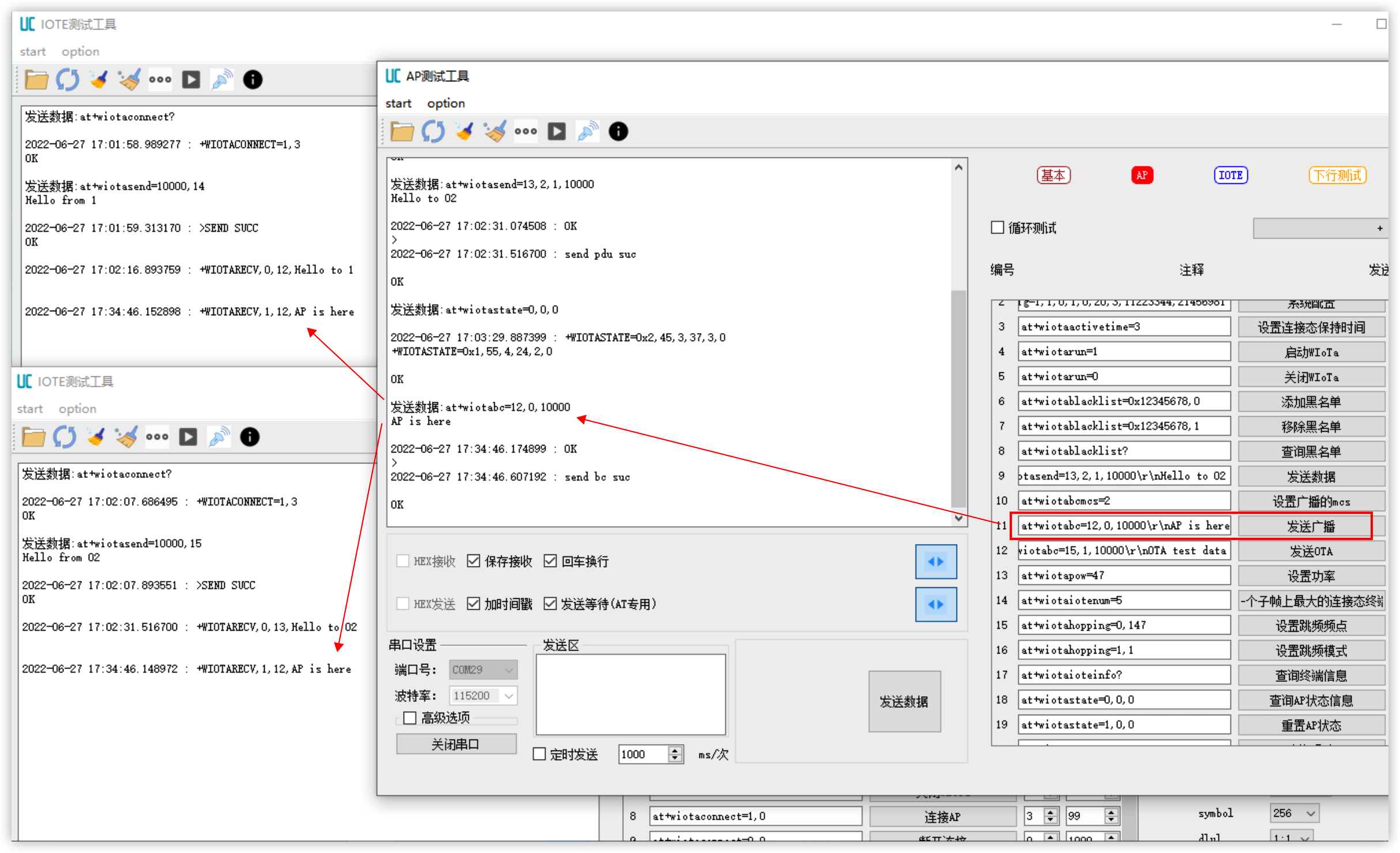This screenshot has width=1400, height=853.
Task: Click double-brush icon in lower IOTE window
Action: click(x=126, y=437)
